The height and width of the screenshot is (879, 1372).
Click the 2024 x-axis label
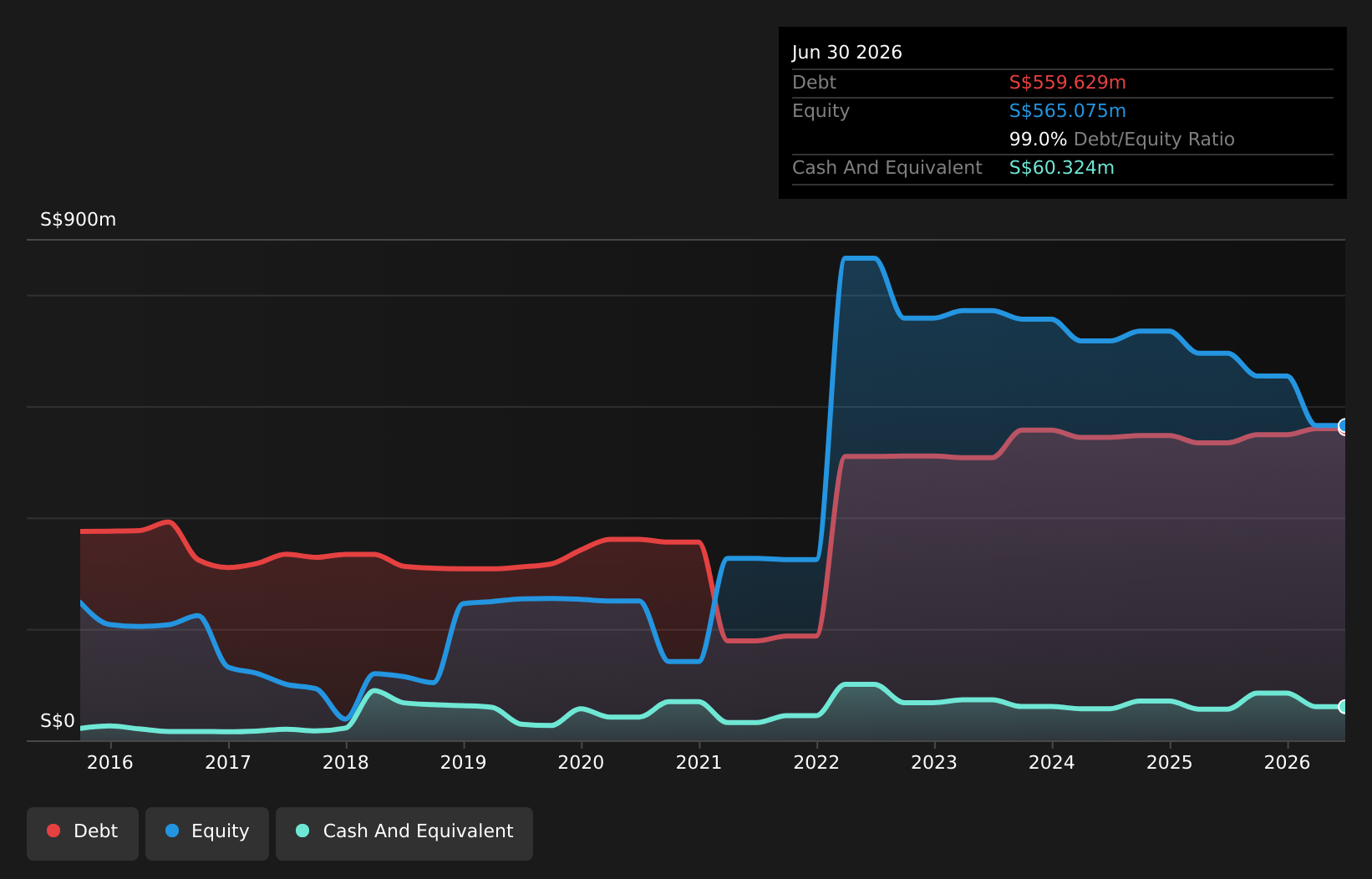(x=1052, y=762)
